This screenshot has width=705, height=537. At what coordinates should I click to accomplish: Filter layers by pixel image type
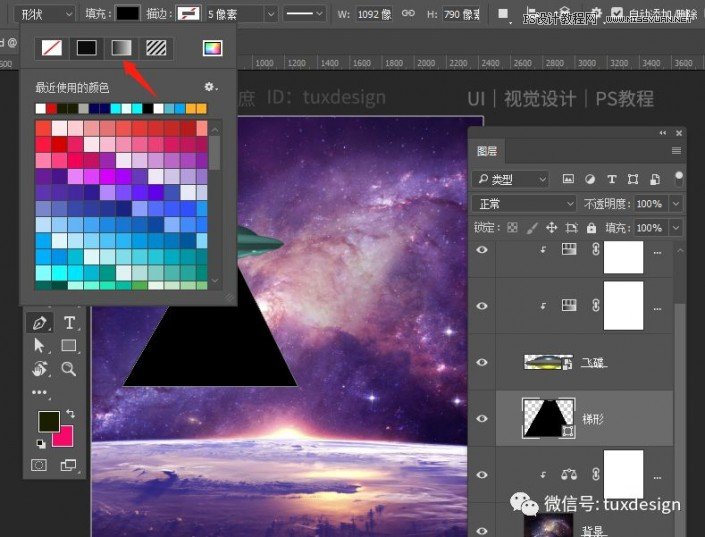click(x=568, y=179)
